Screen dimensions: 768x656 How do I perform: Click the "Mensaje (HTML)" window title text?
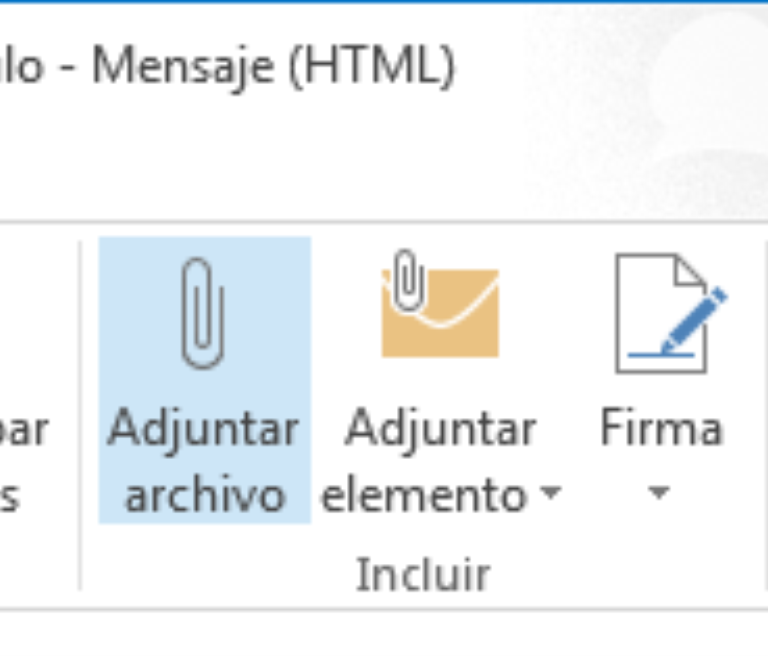(274, 68)
